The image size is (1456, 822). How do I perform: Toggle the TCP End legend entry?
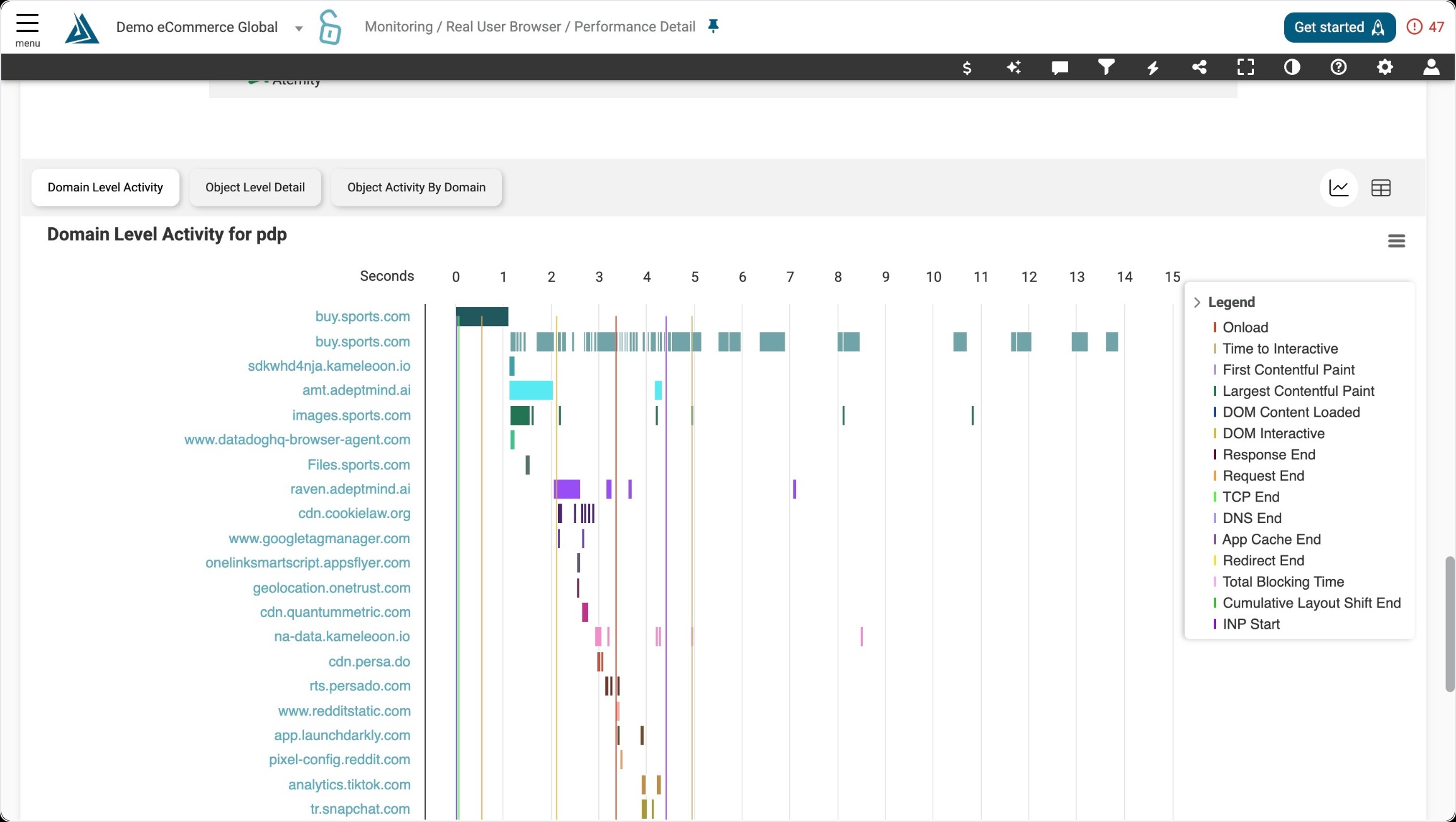tap(1246, 497)
